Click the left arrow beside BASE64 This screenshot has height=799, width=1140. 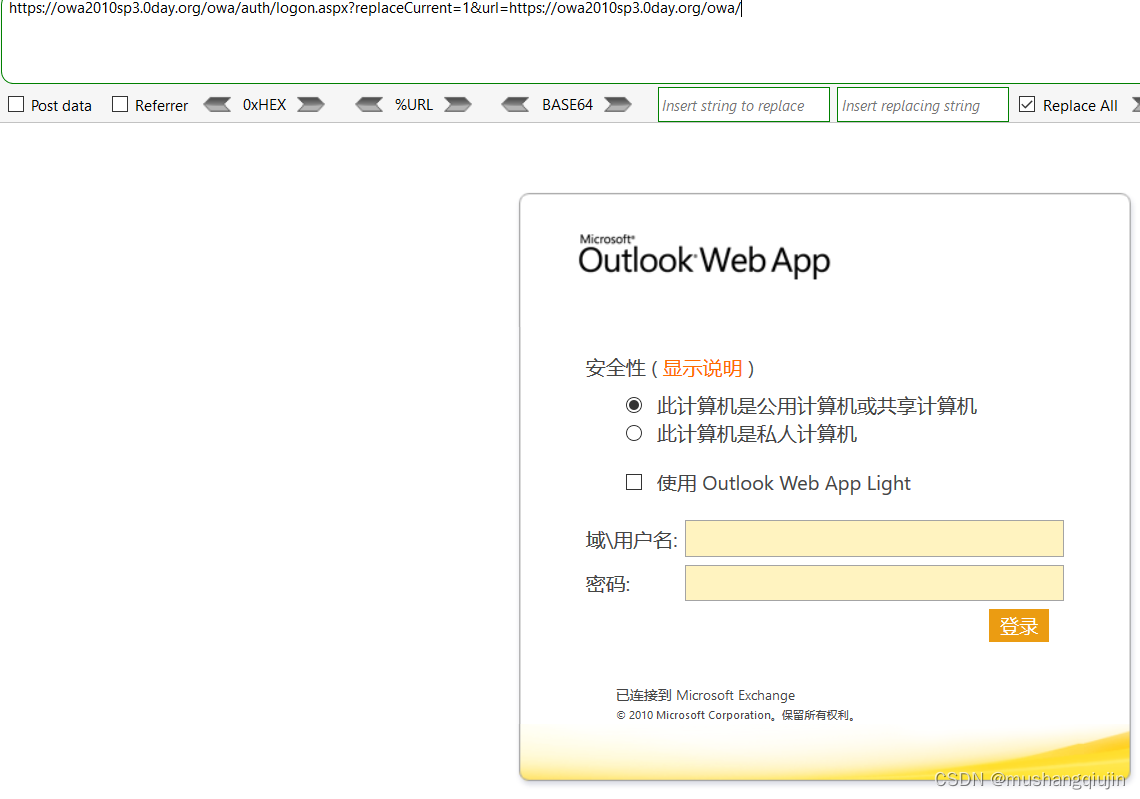[x=515, y=105]
